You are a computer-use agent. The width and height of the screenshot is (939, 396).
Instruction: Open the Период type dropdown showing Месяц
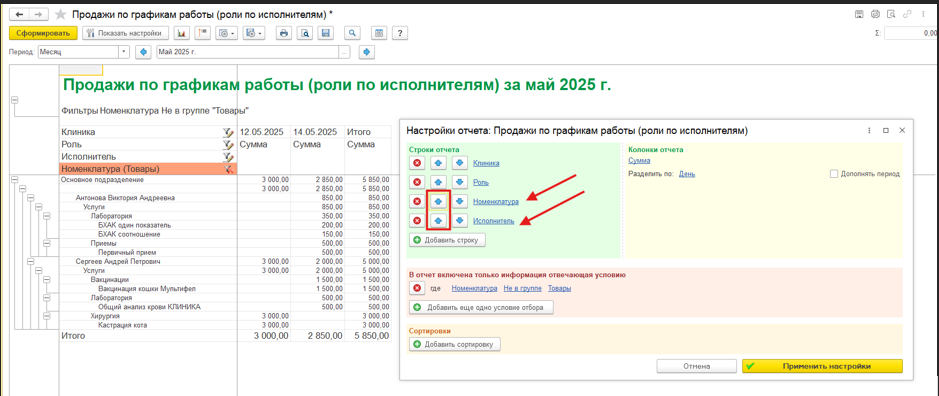pos(125,52)
